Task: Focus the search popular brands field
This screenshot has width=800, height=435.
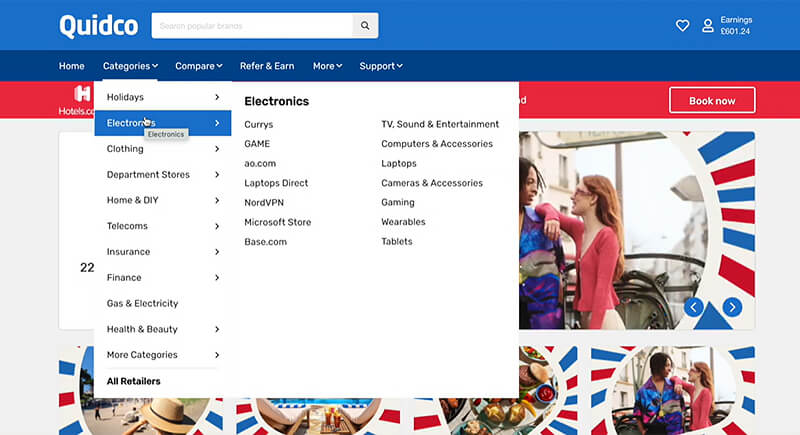Action: 252,25
